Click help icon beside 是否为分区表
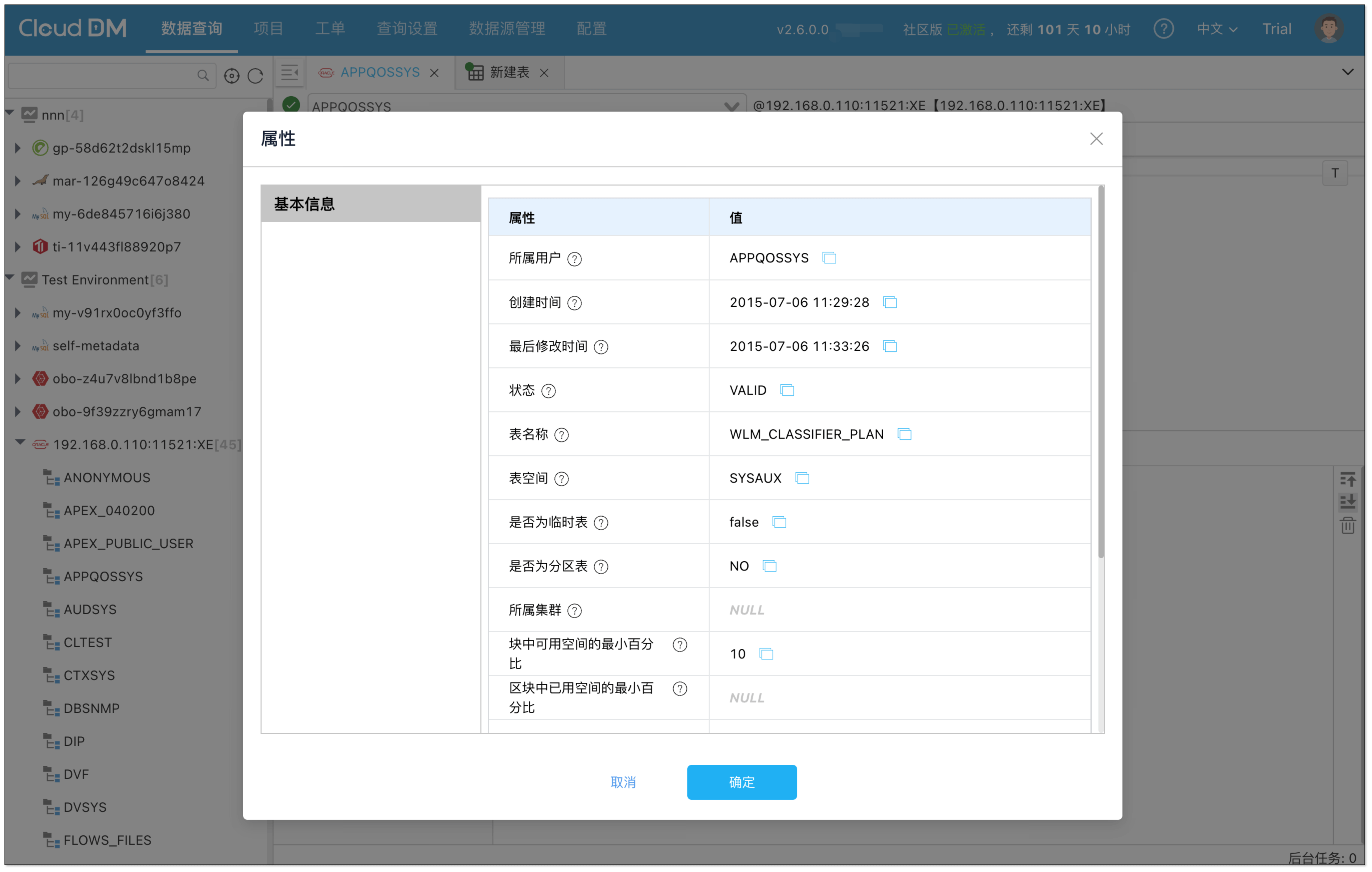Screen dimensions: 1372x872 click(601, 567)
